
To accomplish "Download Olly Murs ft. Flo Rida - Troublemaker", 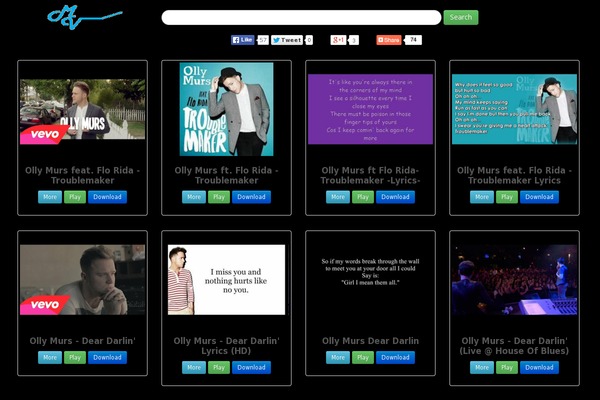I will [251, 197].
